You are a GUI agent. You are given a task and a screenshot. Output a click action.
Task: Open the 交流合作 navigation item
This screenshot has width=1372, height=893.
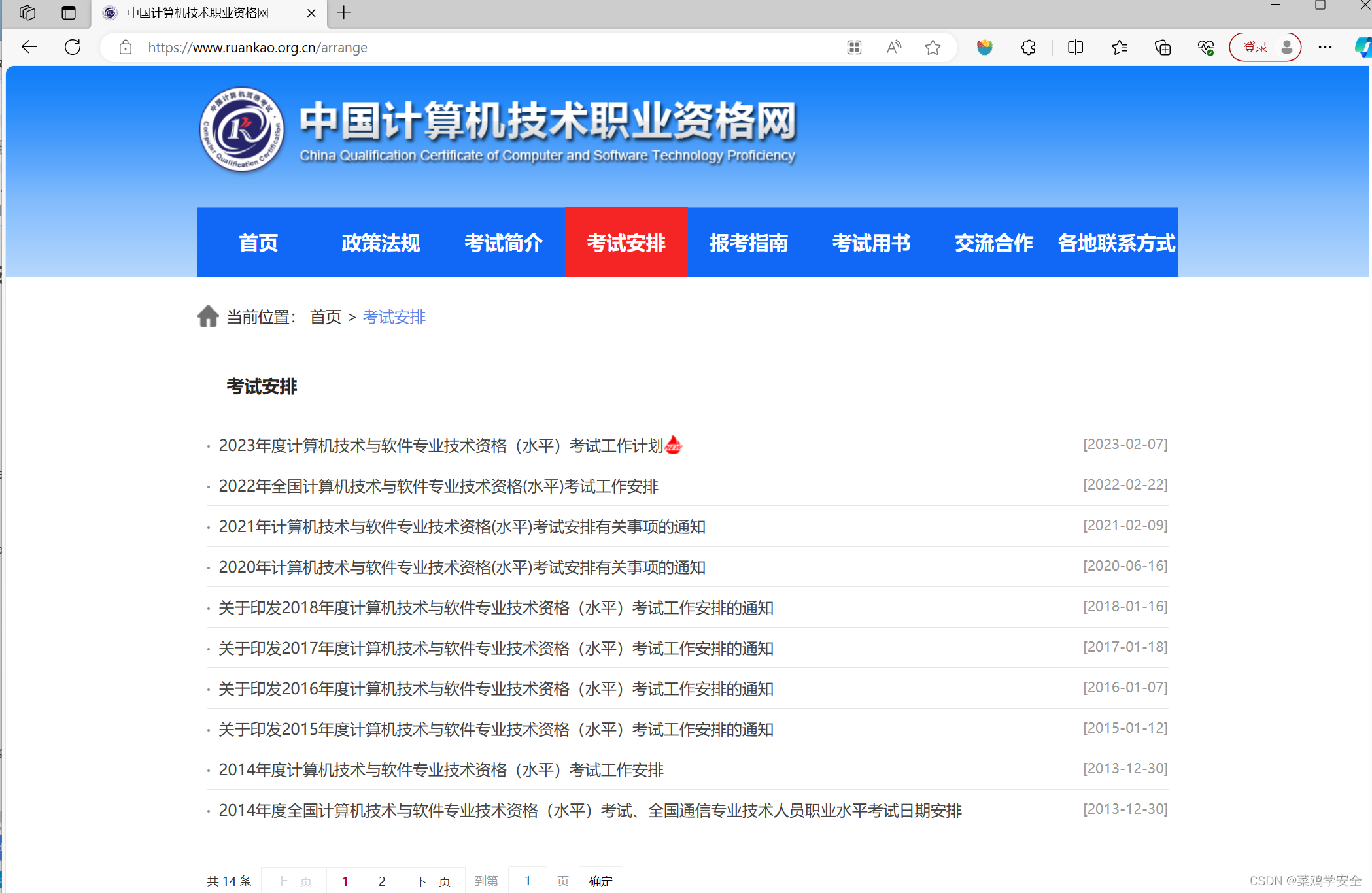click(994, 243)
